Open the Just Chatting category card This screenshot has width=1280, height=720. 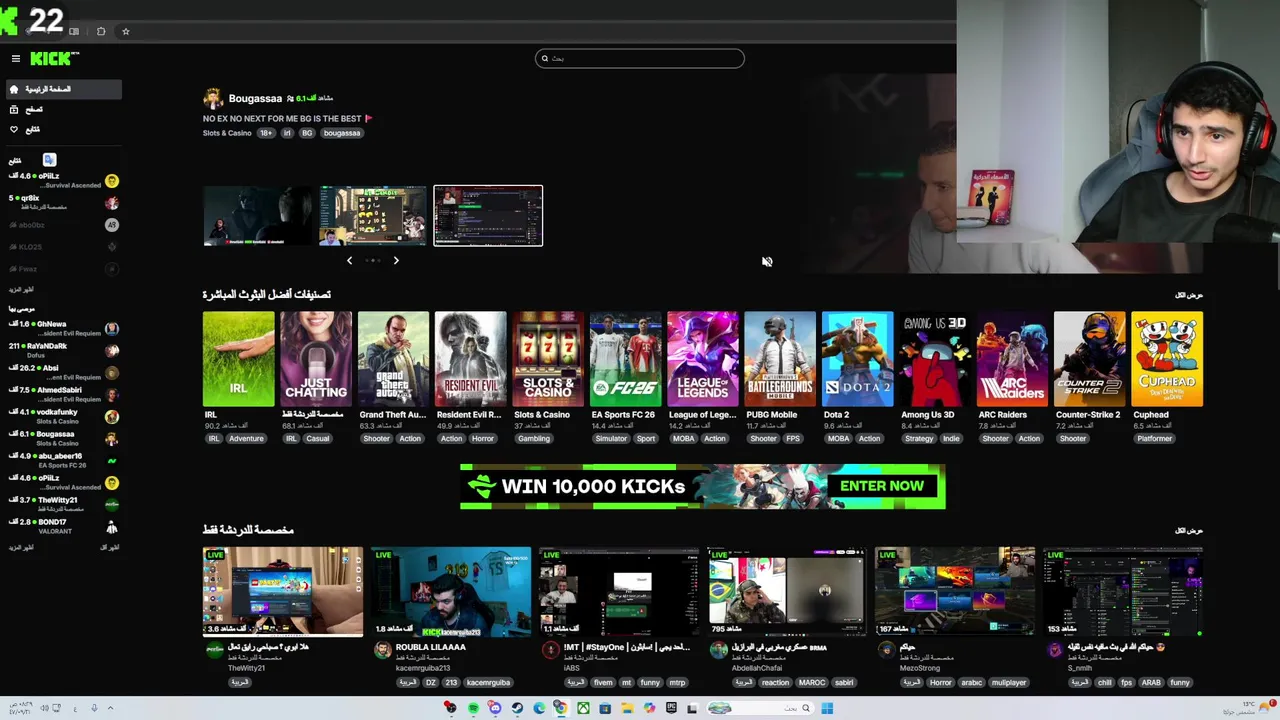(x=316, y=359)
